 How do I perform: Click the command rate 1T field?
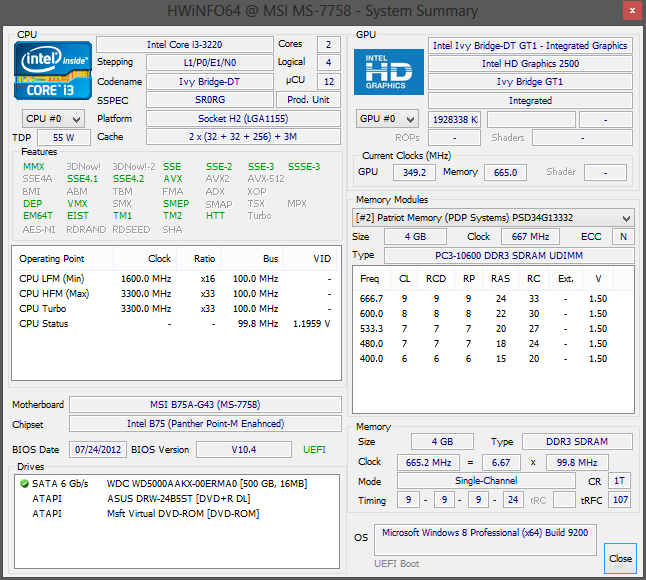[619, 481]
